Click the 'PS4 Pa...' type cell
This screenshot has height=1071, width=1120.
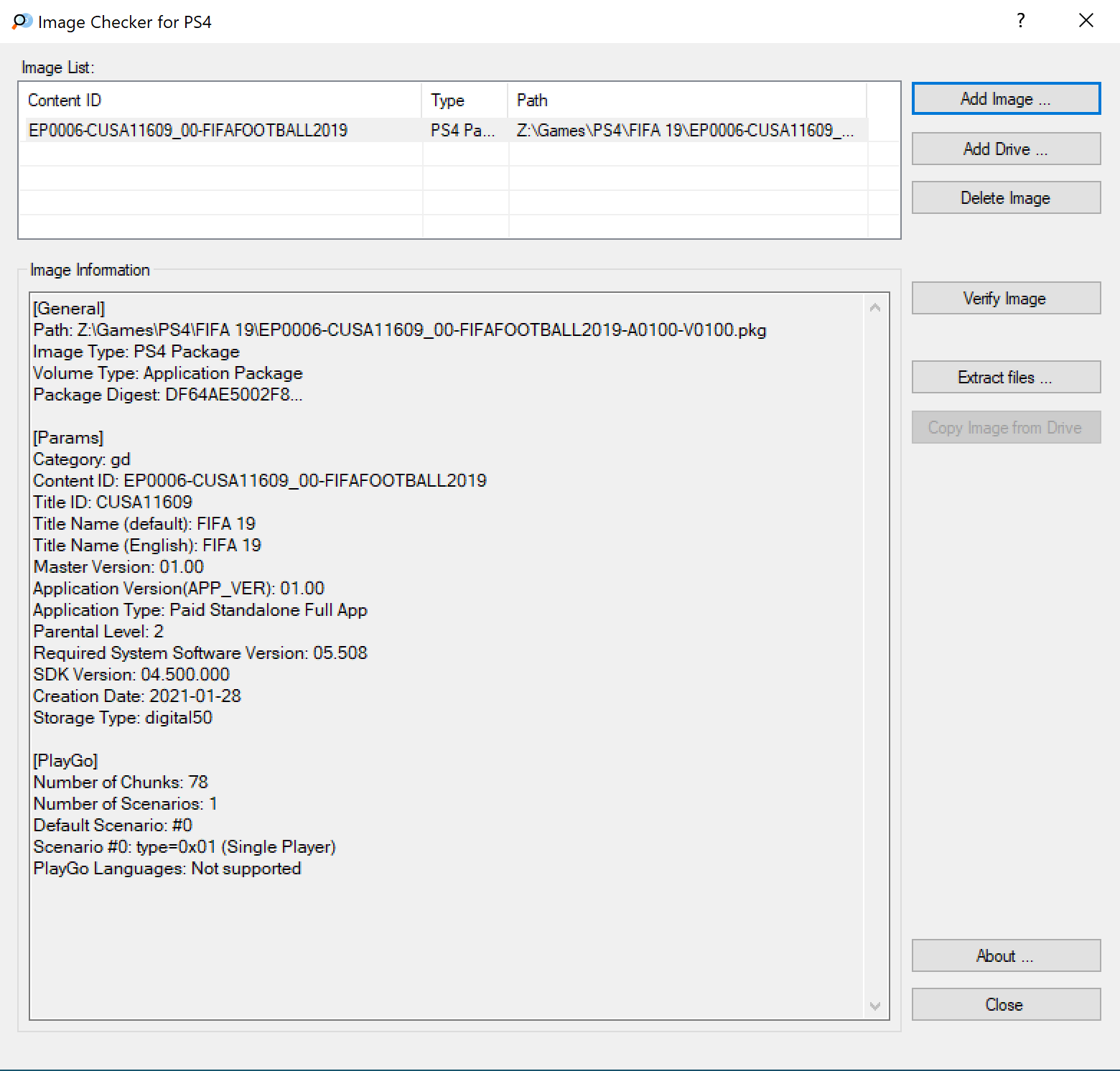[x=462, y=130]
